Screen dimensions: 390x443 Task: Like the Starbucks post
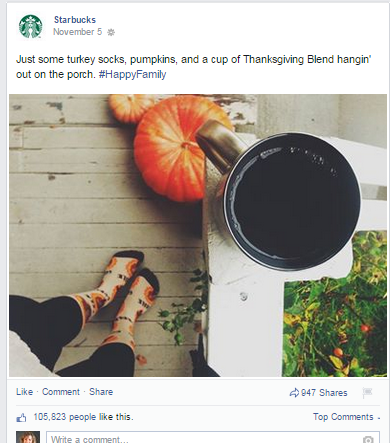coord(24,392)
